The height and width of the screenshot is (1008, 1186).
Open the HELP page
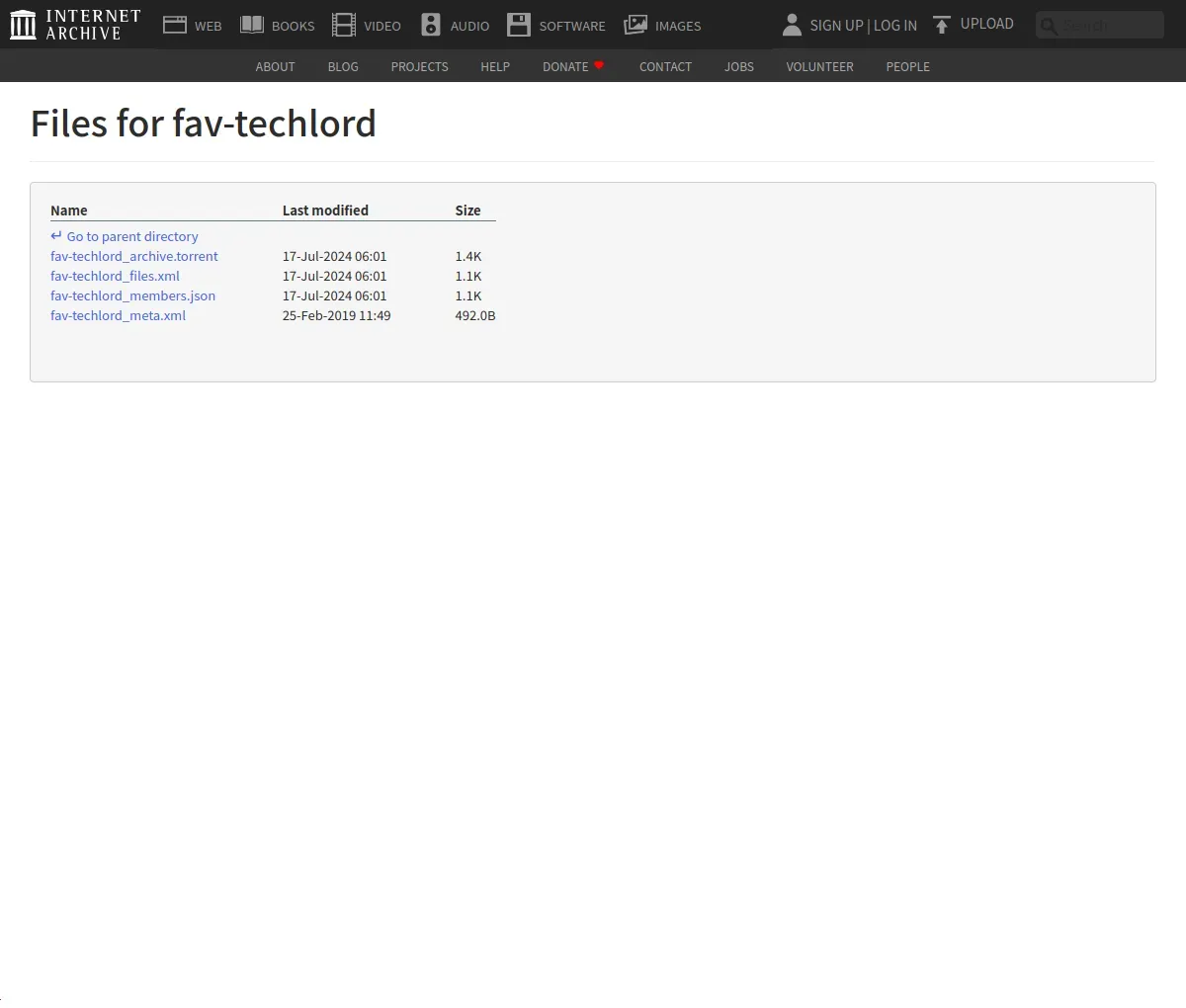point(495,67)
